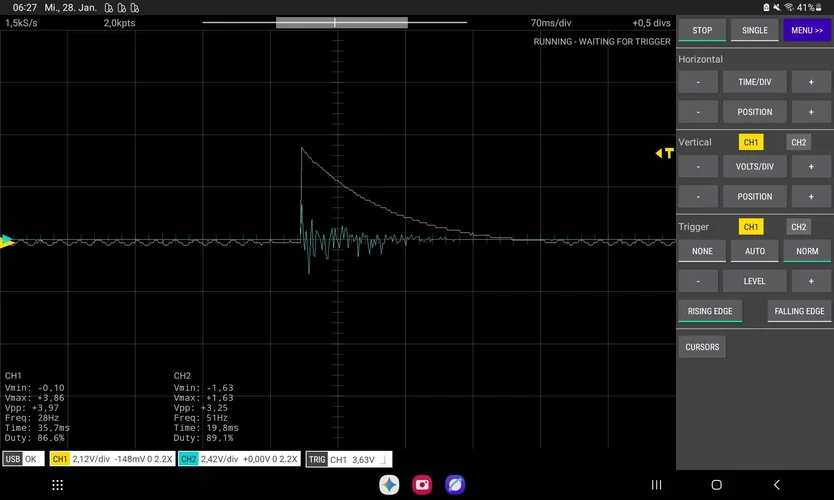The width and height of the screenshot is (834, 500).
Task: Increase horizontal POSITION with plus
Action: coord(811,112)
